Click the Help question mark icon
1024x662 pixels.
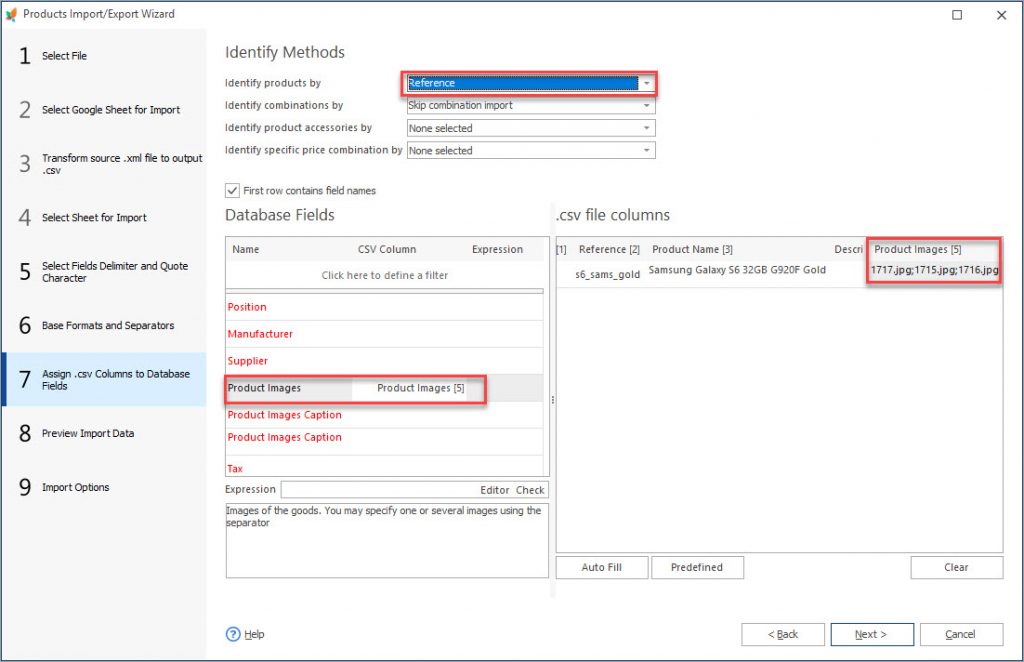click(x=233, y=634)
